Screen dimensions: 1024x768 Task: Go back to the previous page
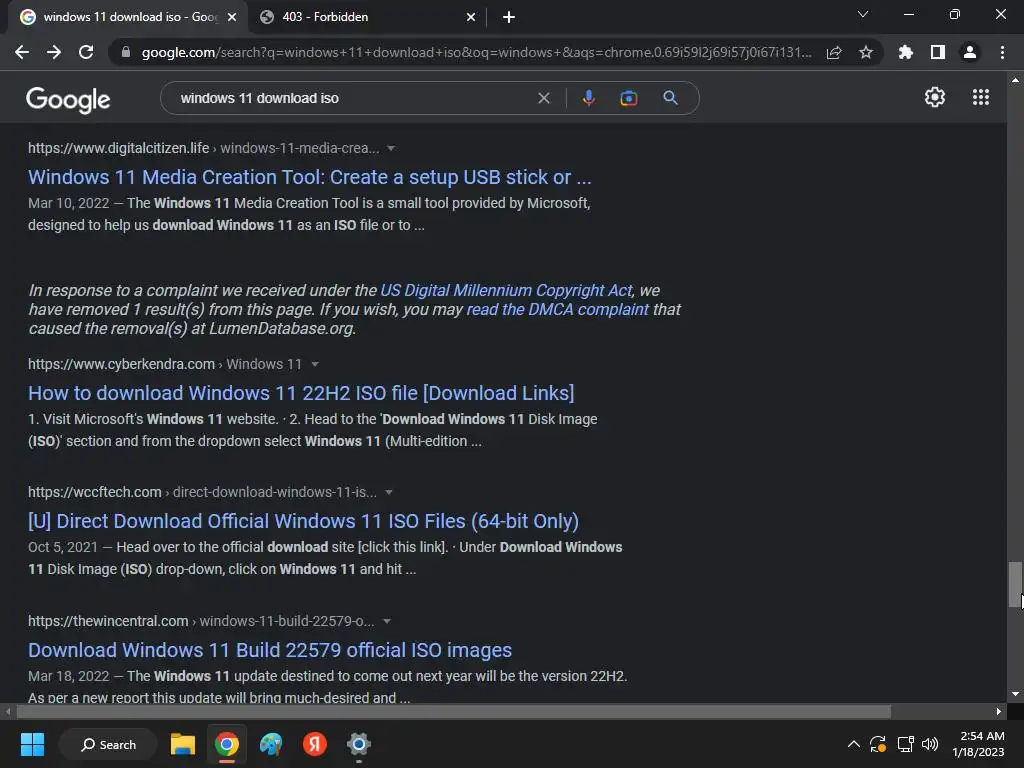pyautogui.click(x=22, y=52)
